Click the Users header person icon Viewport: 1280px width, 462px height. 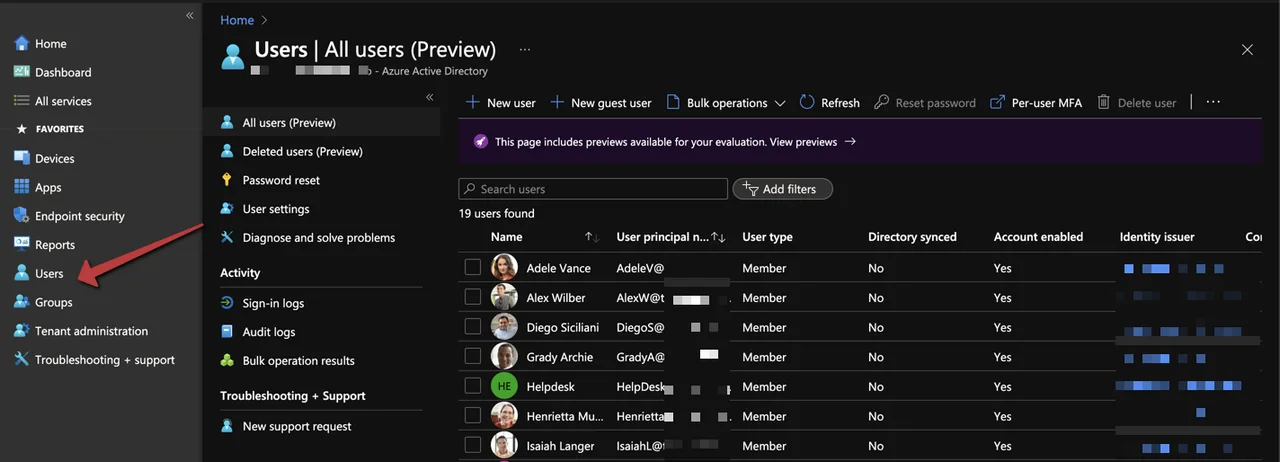click(233, 56)
